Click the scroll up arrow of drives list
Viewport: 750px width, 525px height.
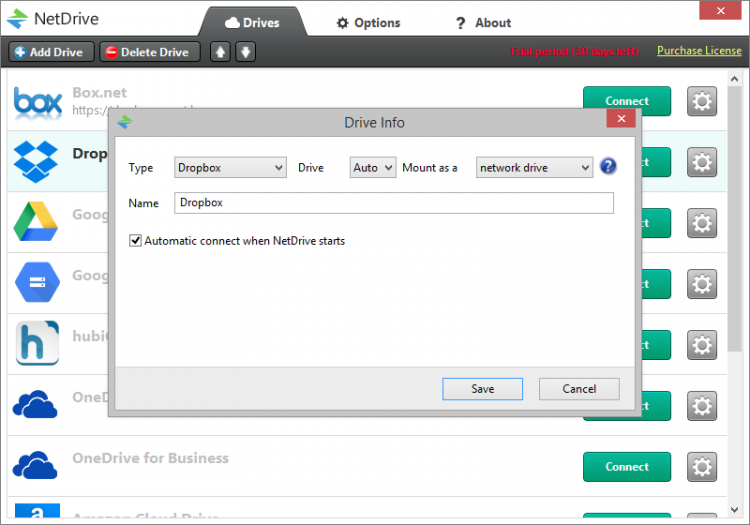[734, 78]
